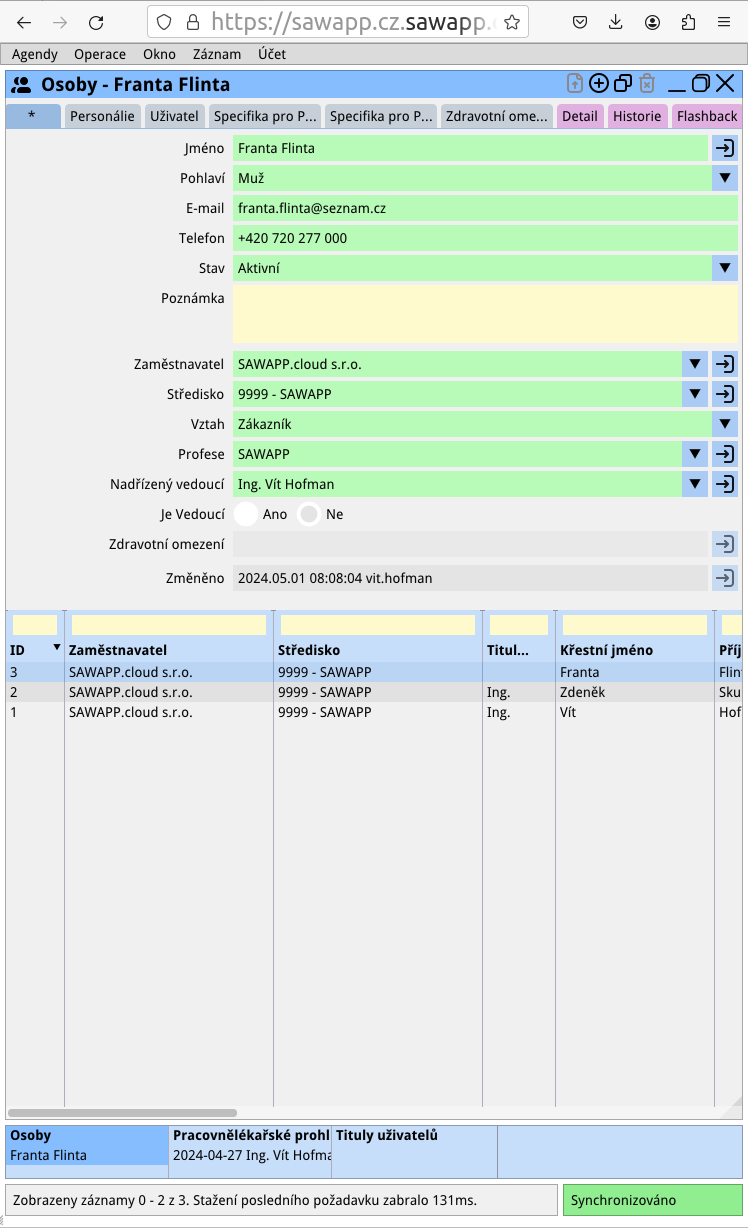Click the Osoby people icon in title bar

[x=21, y=85]
